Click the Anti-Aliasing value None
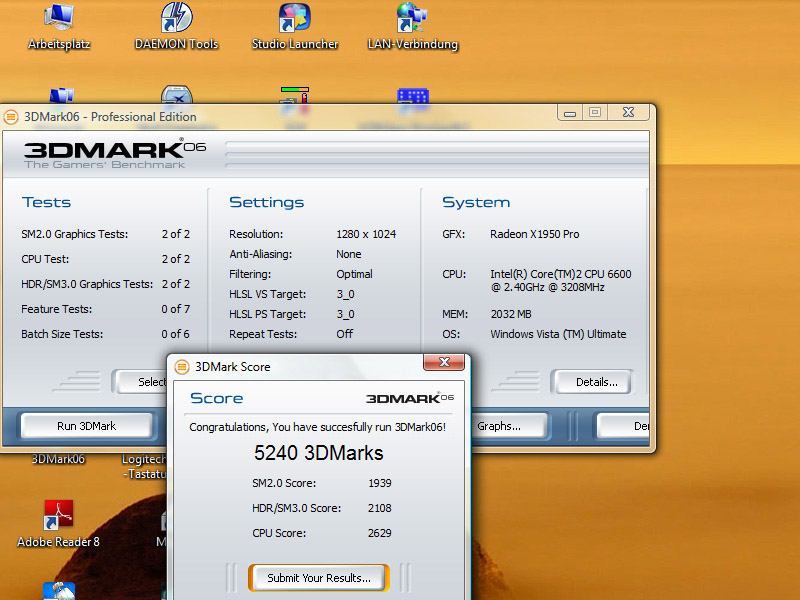 click(348, 254)
